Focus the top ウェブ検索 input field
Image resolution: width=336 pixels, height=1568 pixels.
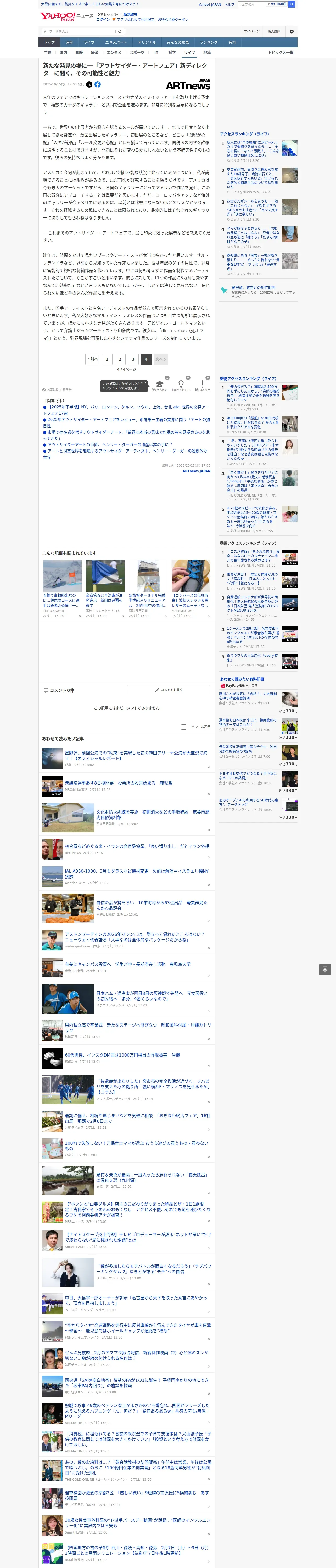point(252,4)
